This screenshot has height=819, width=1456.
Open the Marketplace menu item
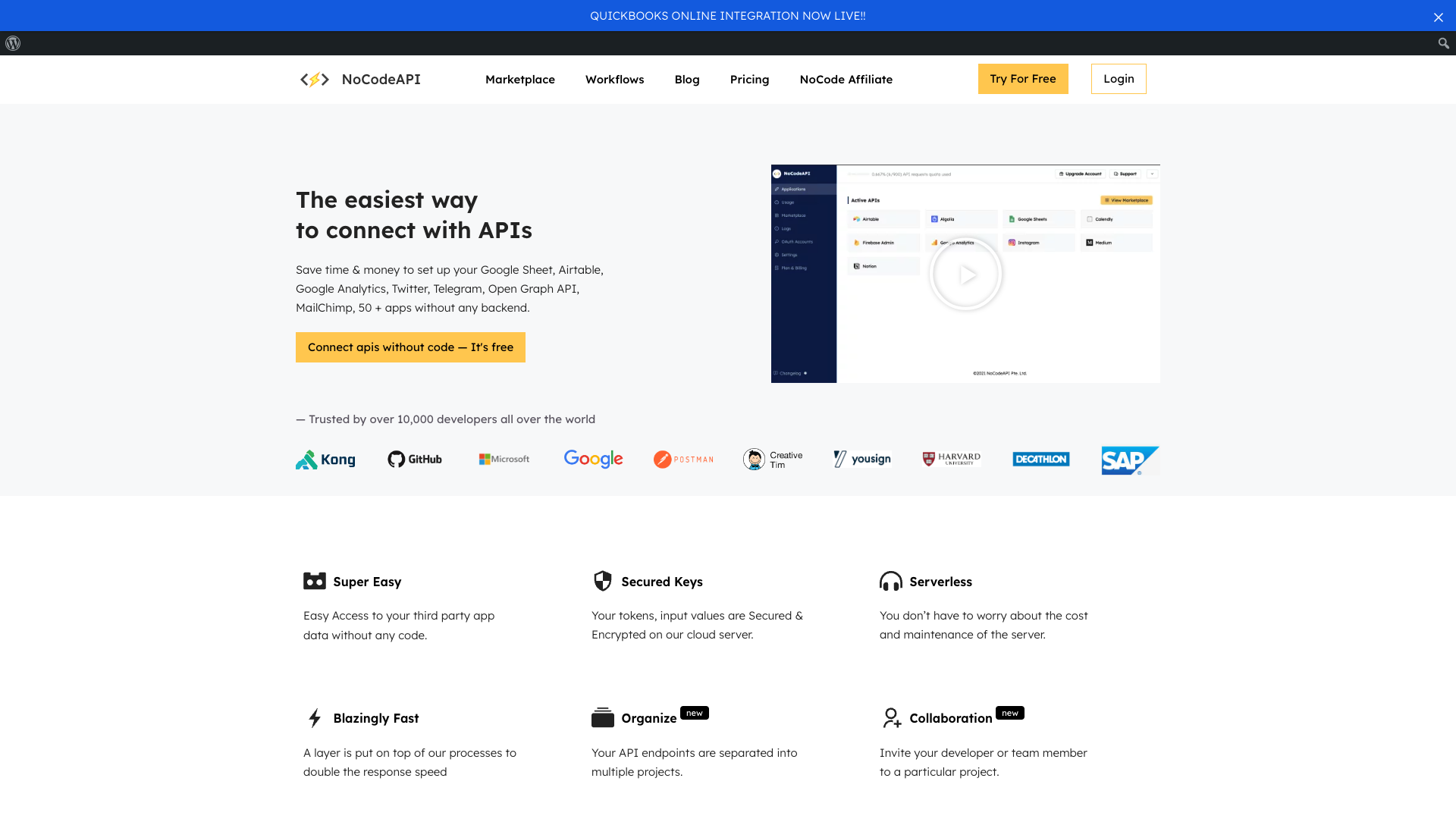pyautogui.click(x=519, y=80)
